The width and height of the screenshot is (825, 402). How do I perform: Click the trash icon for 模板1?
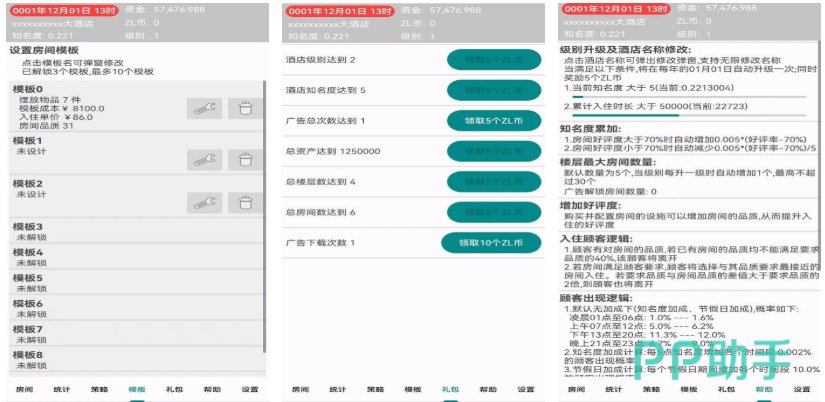click(246, 158)
